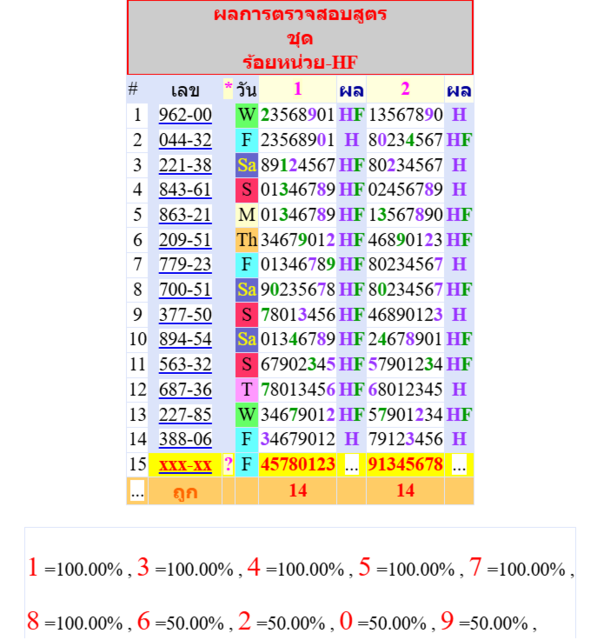Viewport: 597px width, 640px height.
Task: Click red prediction 91345678 in row 15
Action: [x=405, y=464]
